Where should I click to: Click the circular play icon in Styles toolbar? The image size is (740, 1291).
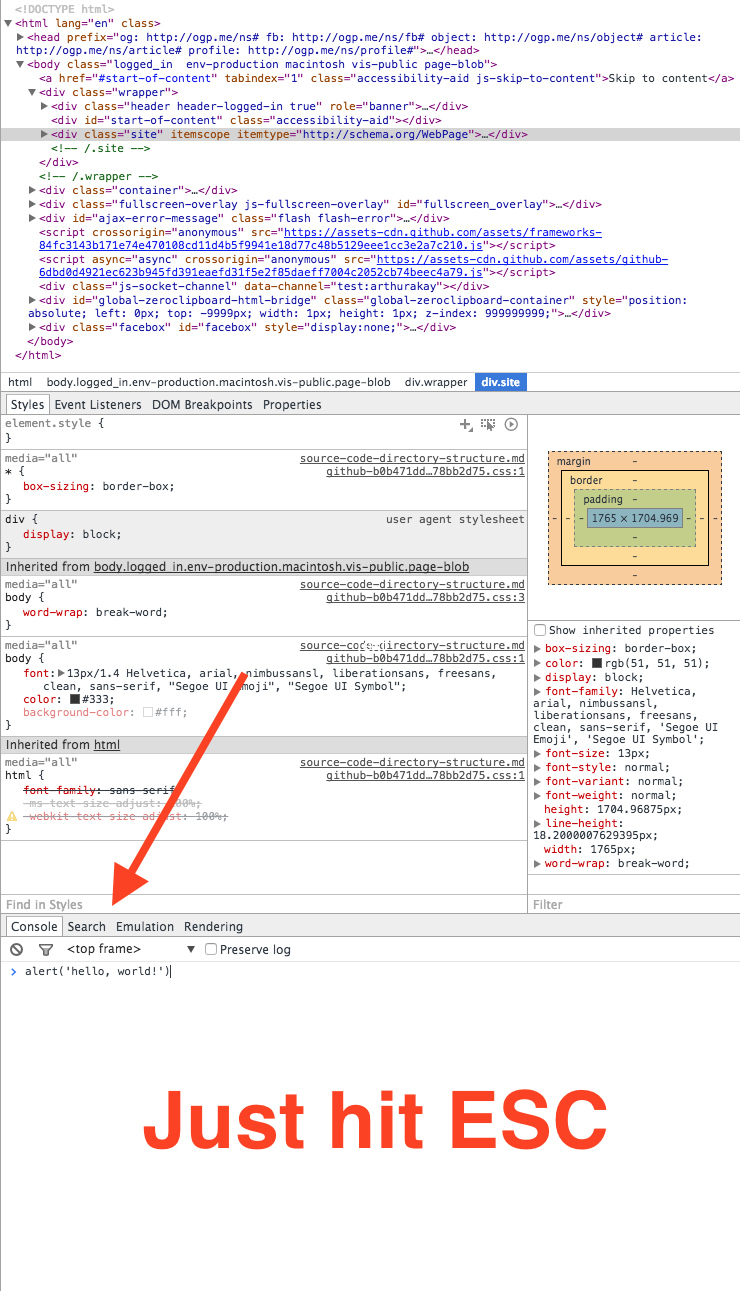click(511, 425)
